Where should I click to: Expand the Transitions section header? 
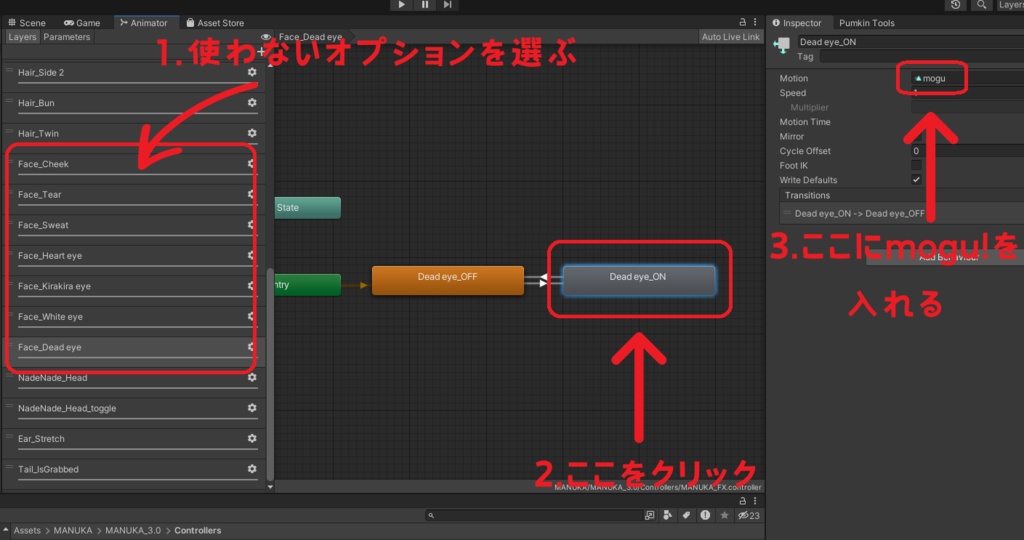pos(807,195)
